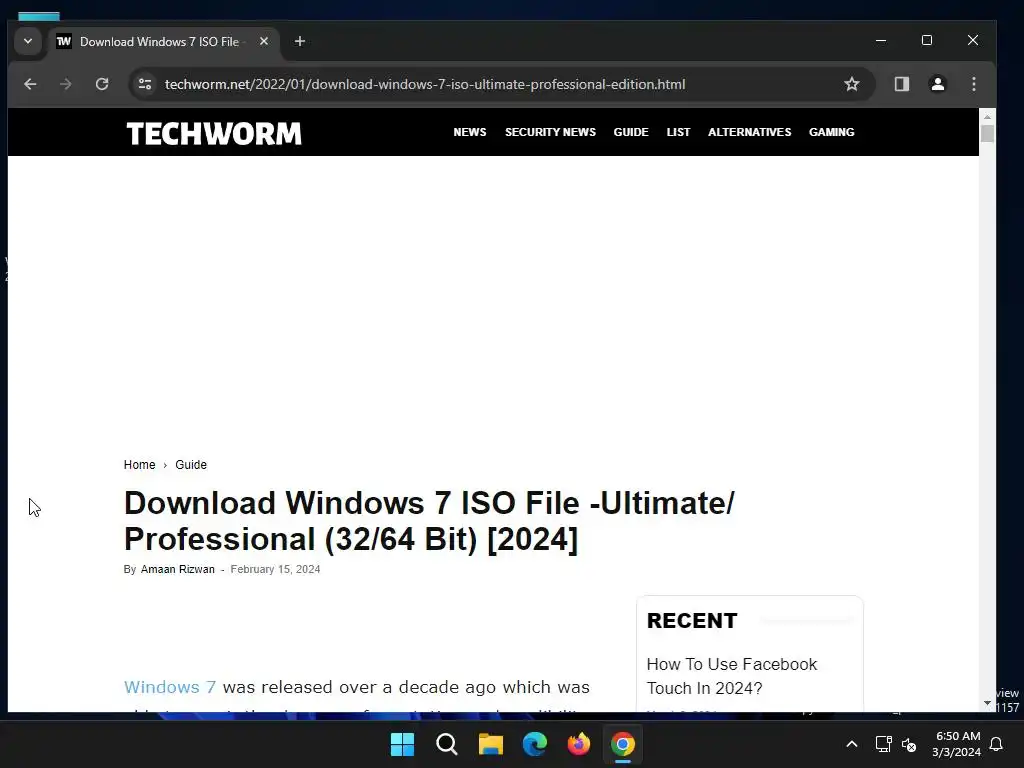Click the muted volume tray icon
Screen dimensions: 1024x768
[908, 744]
